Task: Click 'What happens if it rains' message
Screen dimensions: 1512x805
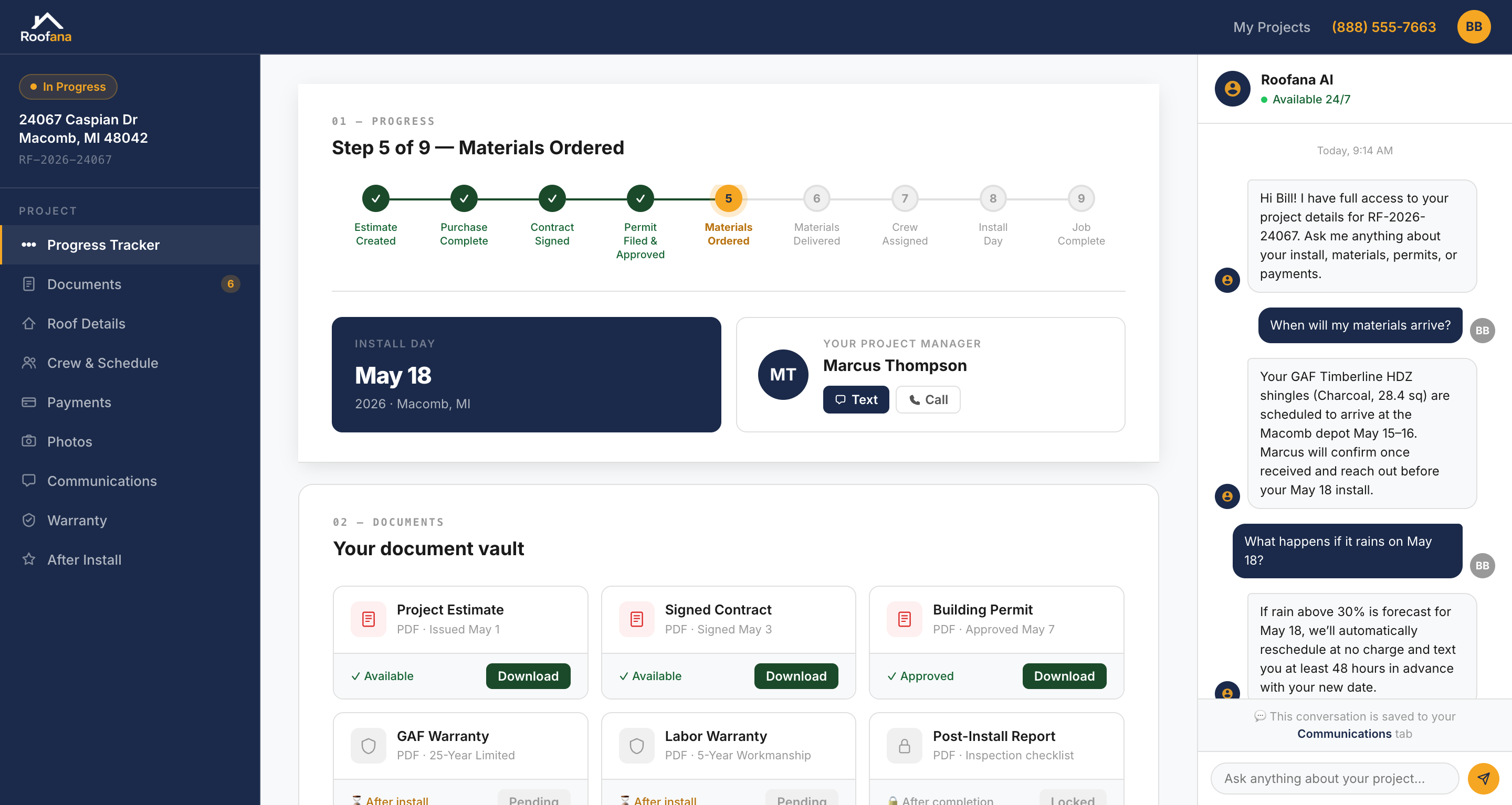Action: click(x=1347, y=550)
